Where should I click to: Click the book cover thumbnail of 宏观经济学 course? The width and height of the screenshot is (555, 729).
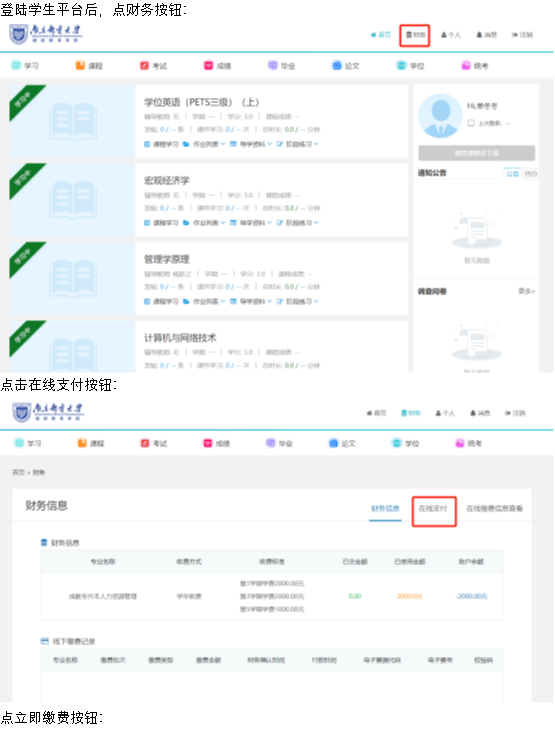pyautogui.click(x=73, y=199)
